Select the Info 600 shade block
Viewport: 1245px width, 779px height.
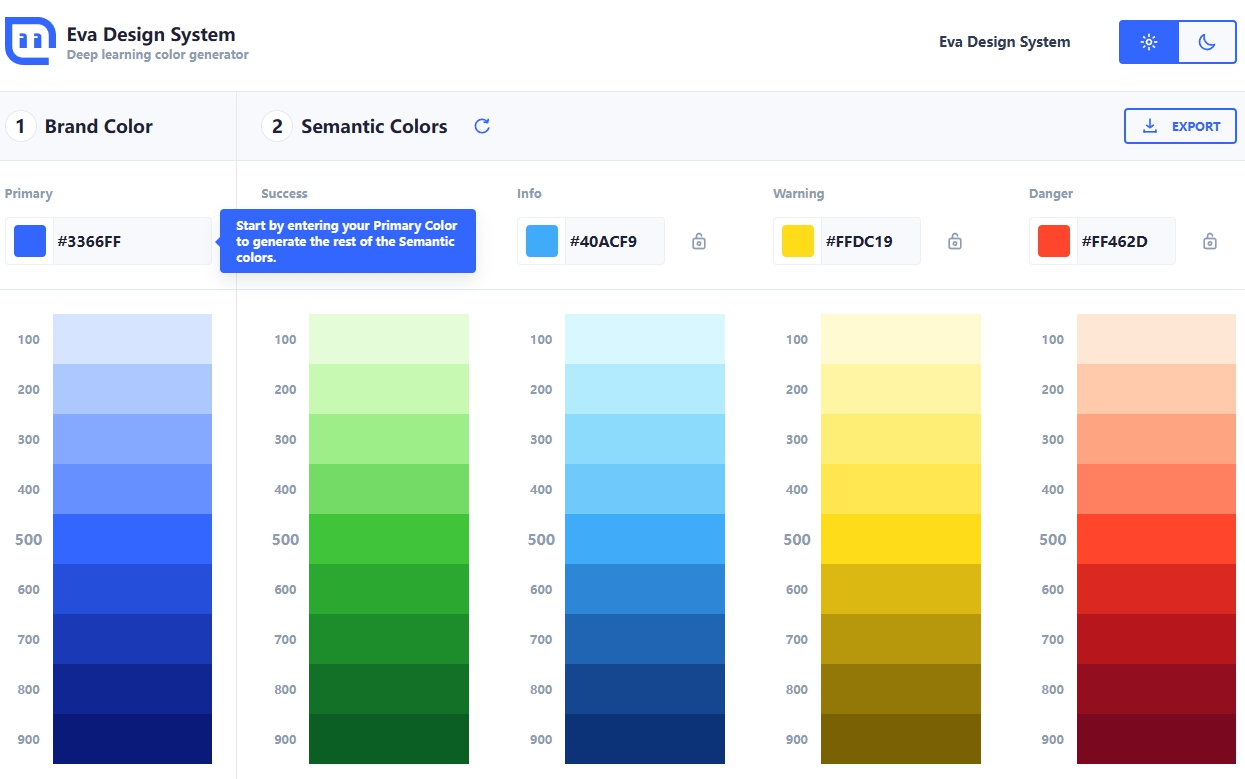point(645,589)
